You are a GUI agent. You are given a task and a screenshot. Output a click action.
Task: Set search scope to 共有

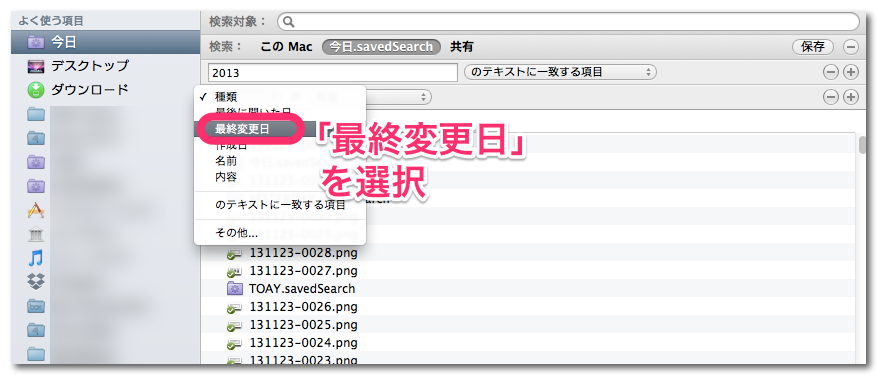point(461,47)
